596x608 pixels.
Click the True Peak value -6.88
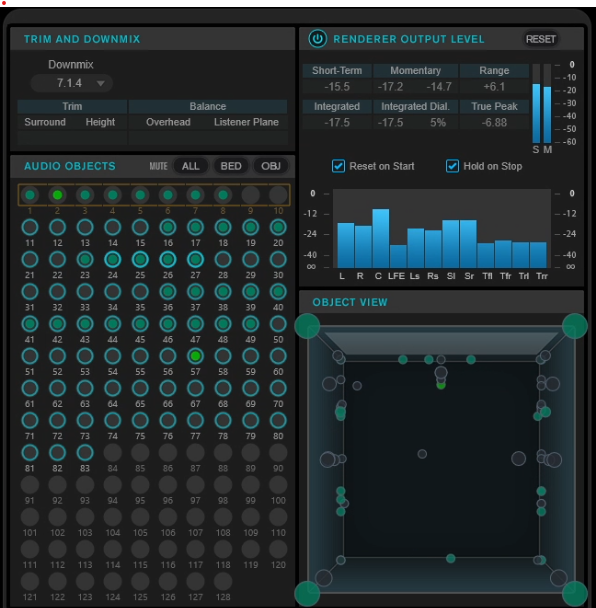tap(494, 123)
